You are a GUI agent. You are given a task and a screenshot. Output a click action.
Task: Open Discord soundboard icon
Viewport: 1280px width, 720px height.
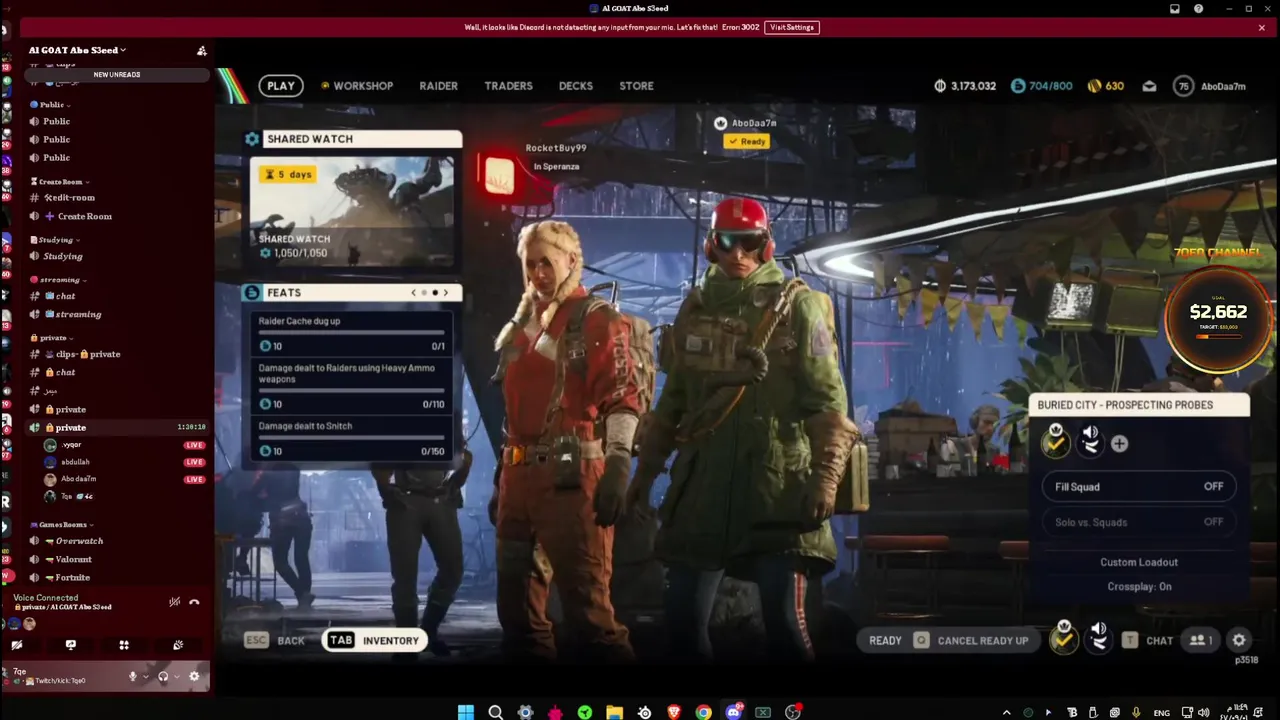(x=178, y=645)
